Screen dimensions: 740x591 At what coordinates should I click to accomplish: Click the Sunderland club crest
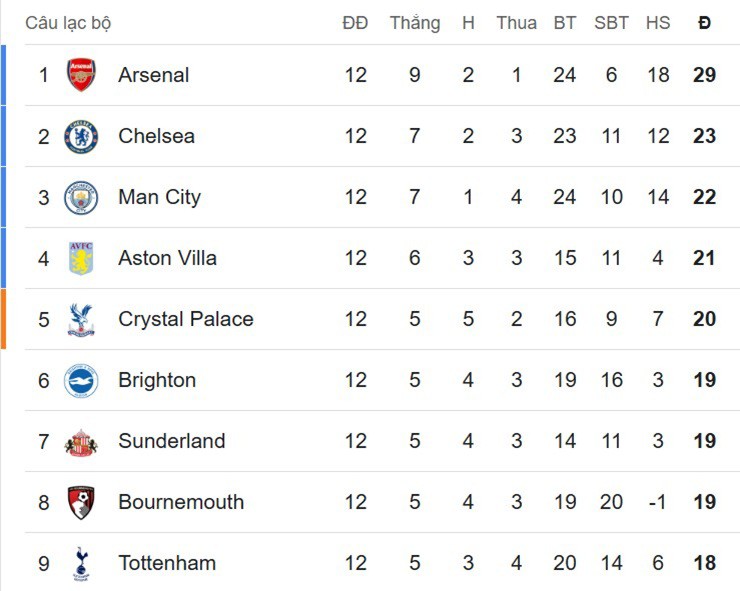coord(81,441)
